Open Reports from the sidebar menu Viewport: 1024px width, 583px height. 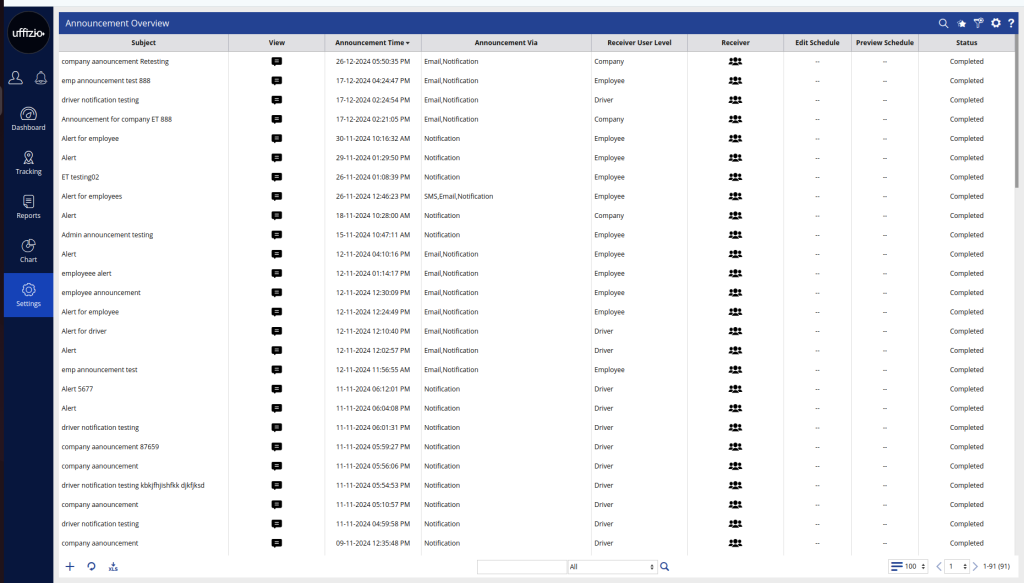click(28, 207)
